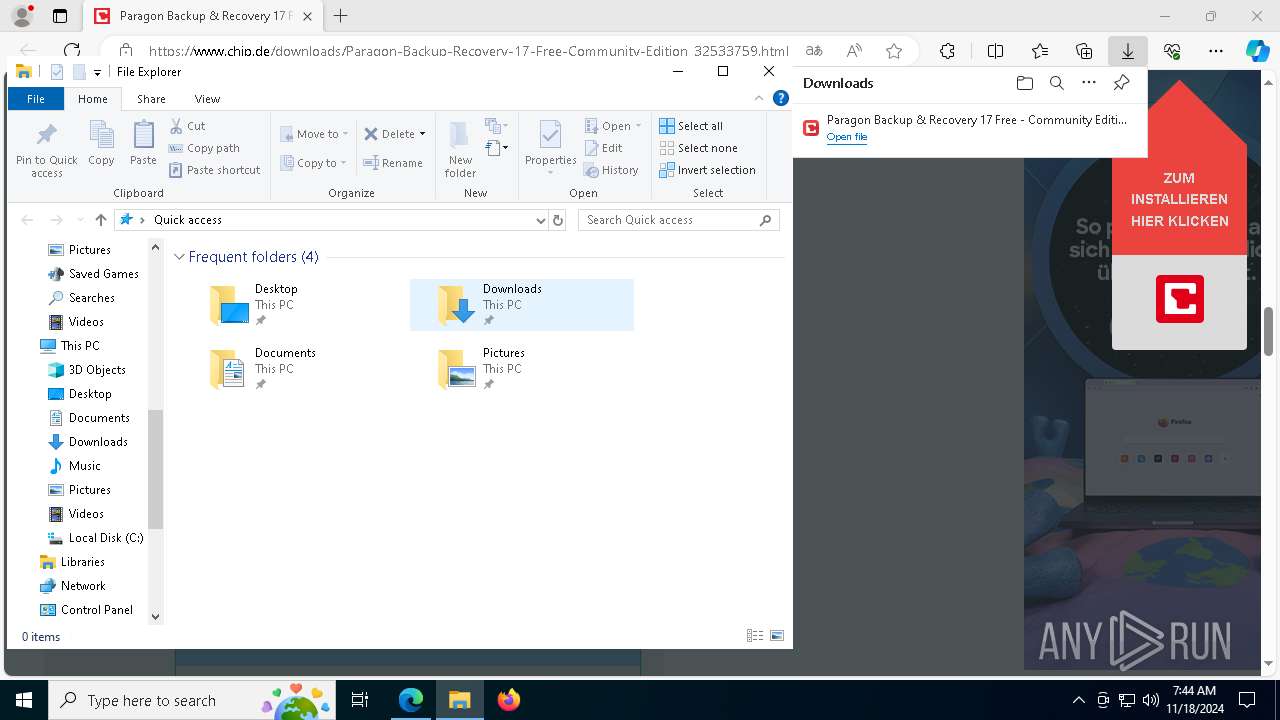Click Invert selection in ribbon
Screen dimensions: 1280x720
707,170
